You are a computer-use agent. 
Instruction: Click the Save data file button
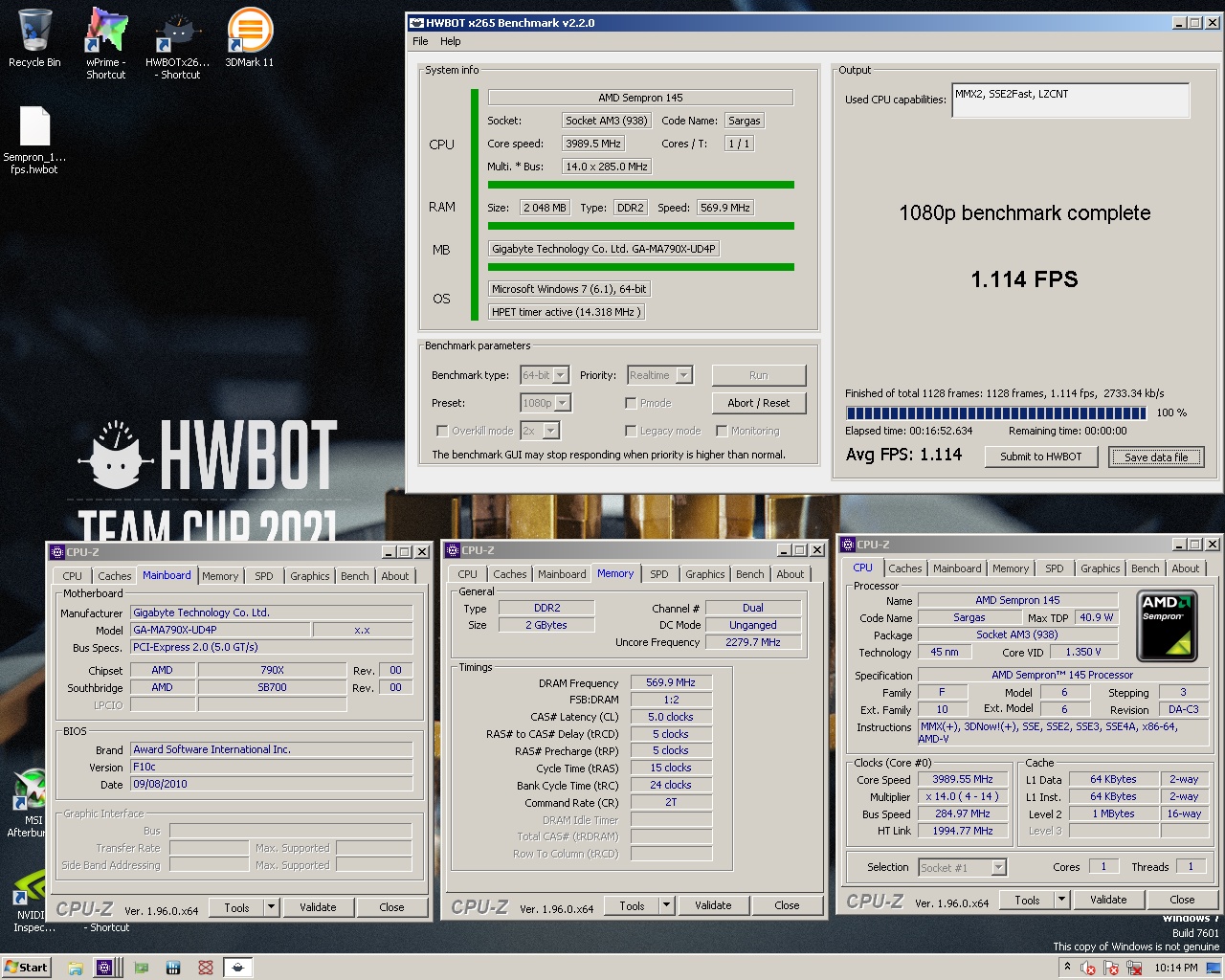(x=1156, y=457)
